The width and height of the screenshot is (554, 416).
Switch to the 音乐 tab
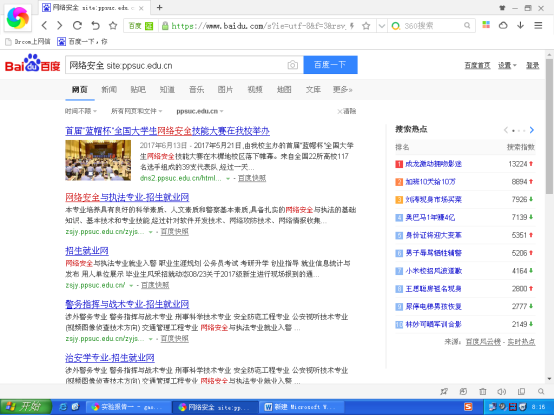[x=196, y=89]
